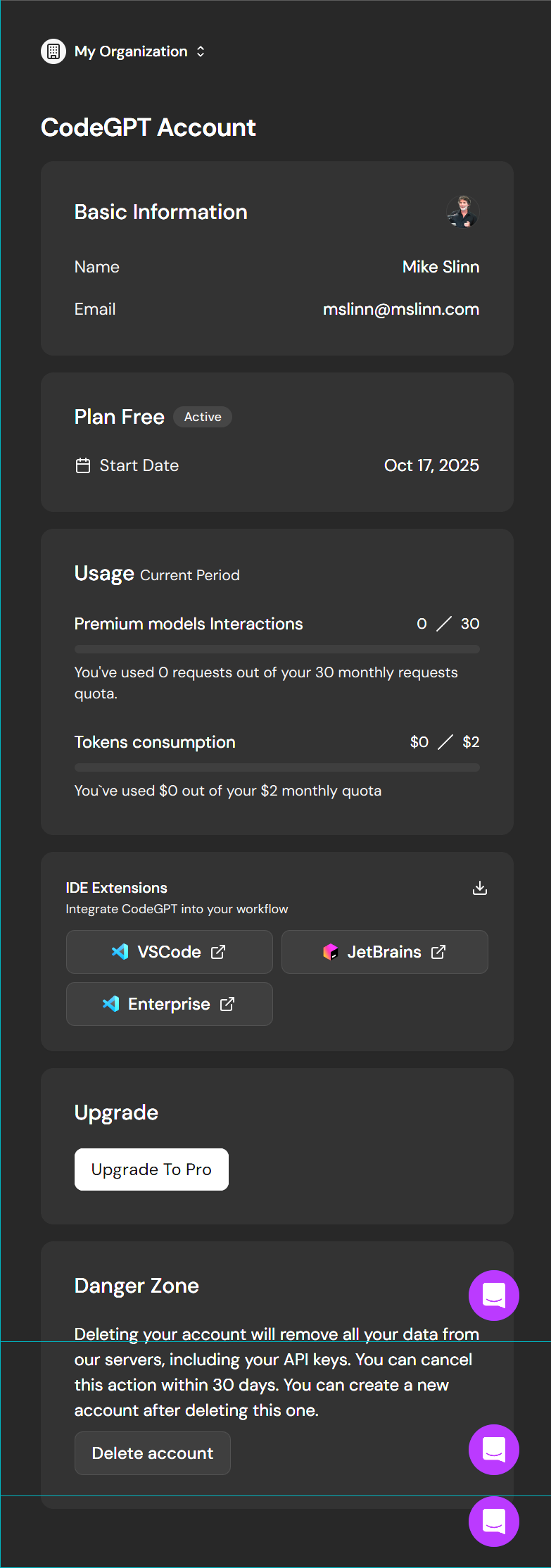Expand the My Organization switcher chevron
Image resolution: width=551 pixels, height=1568 pixels.
(201, 51)
